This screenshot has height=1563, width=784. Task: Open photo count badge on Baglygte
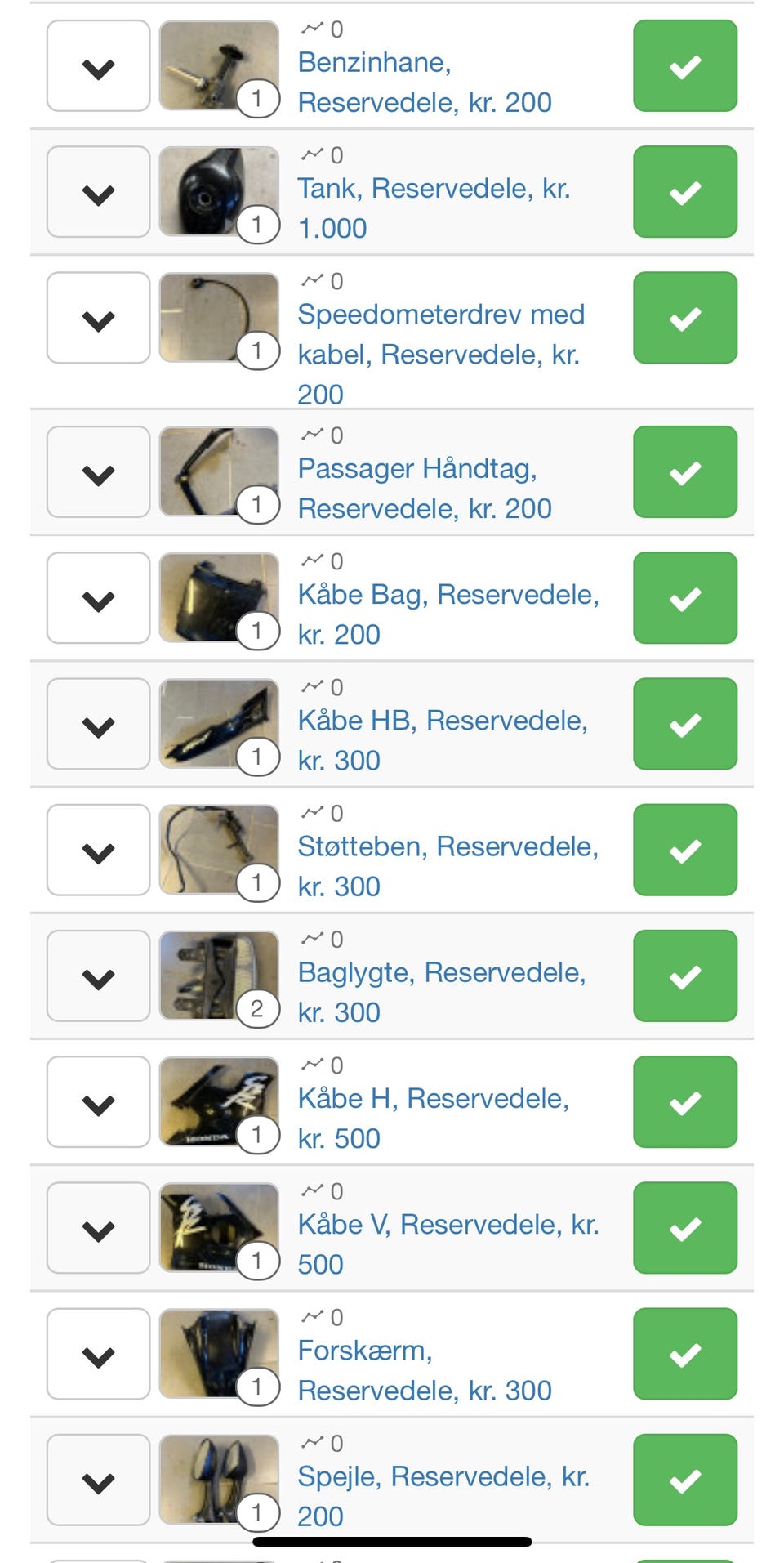pos(257,1009)
